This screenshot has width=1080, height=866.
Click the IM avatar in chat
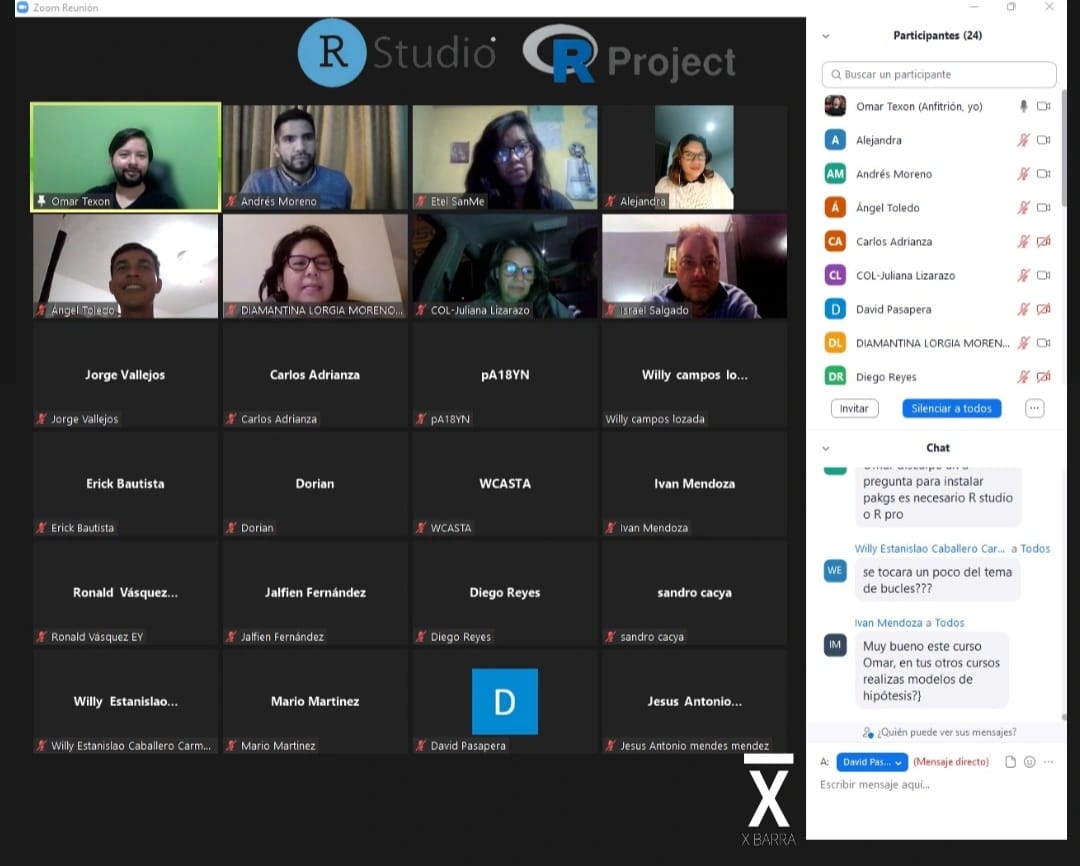coord(835,645)
